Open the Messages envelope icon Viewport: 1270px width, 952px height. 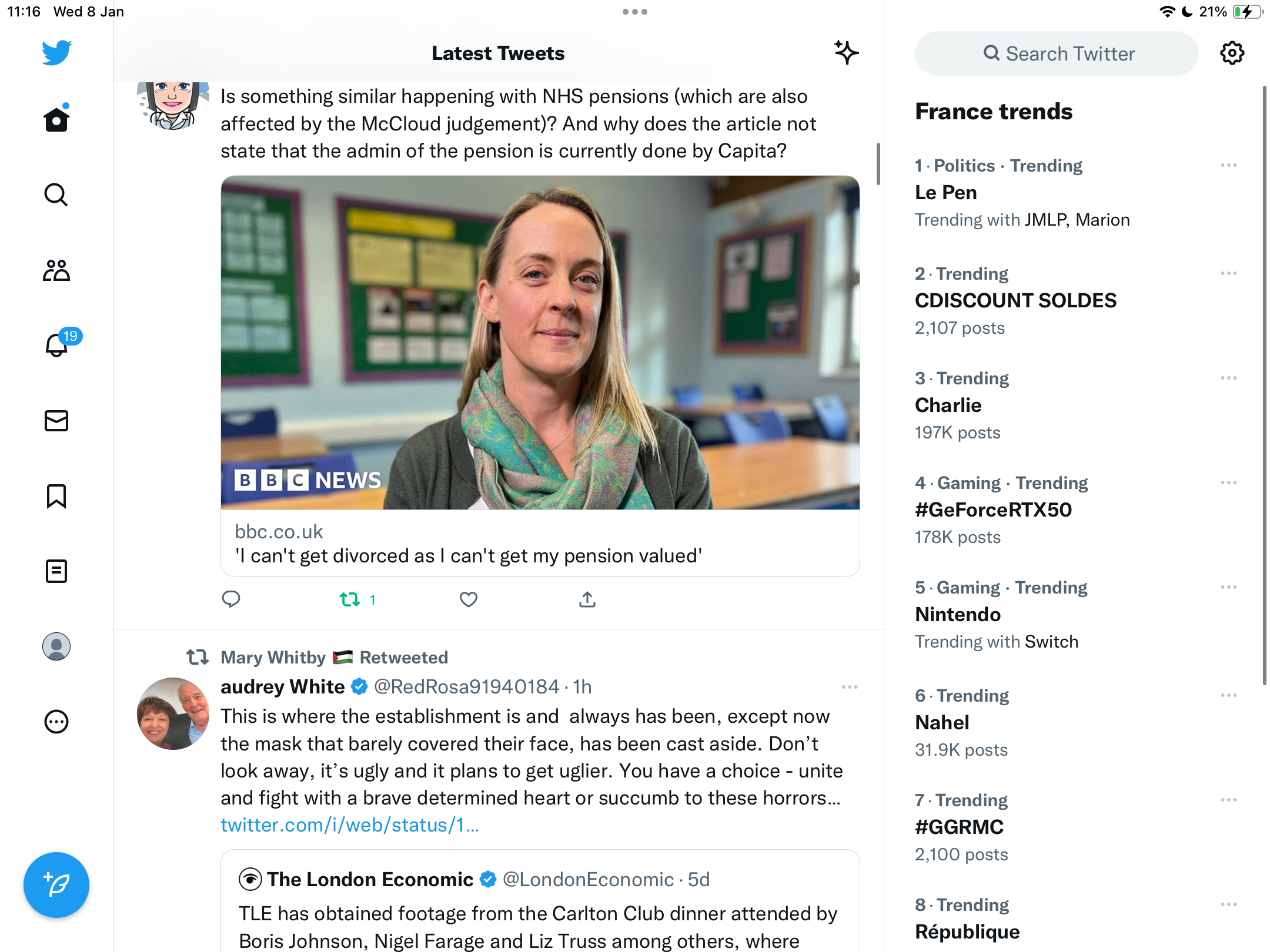pos(56,421)
